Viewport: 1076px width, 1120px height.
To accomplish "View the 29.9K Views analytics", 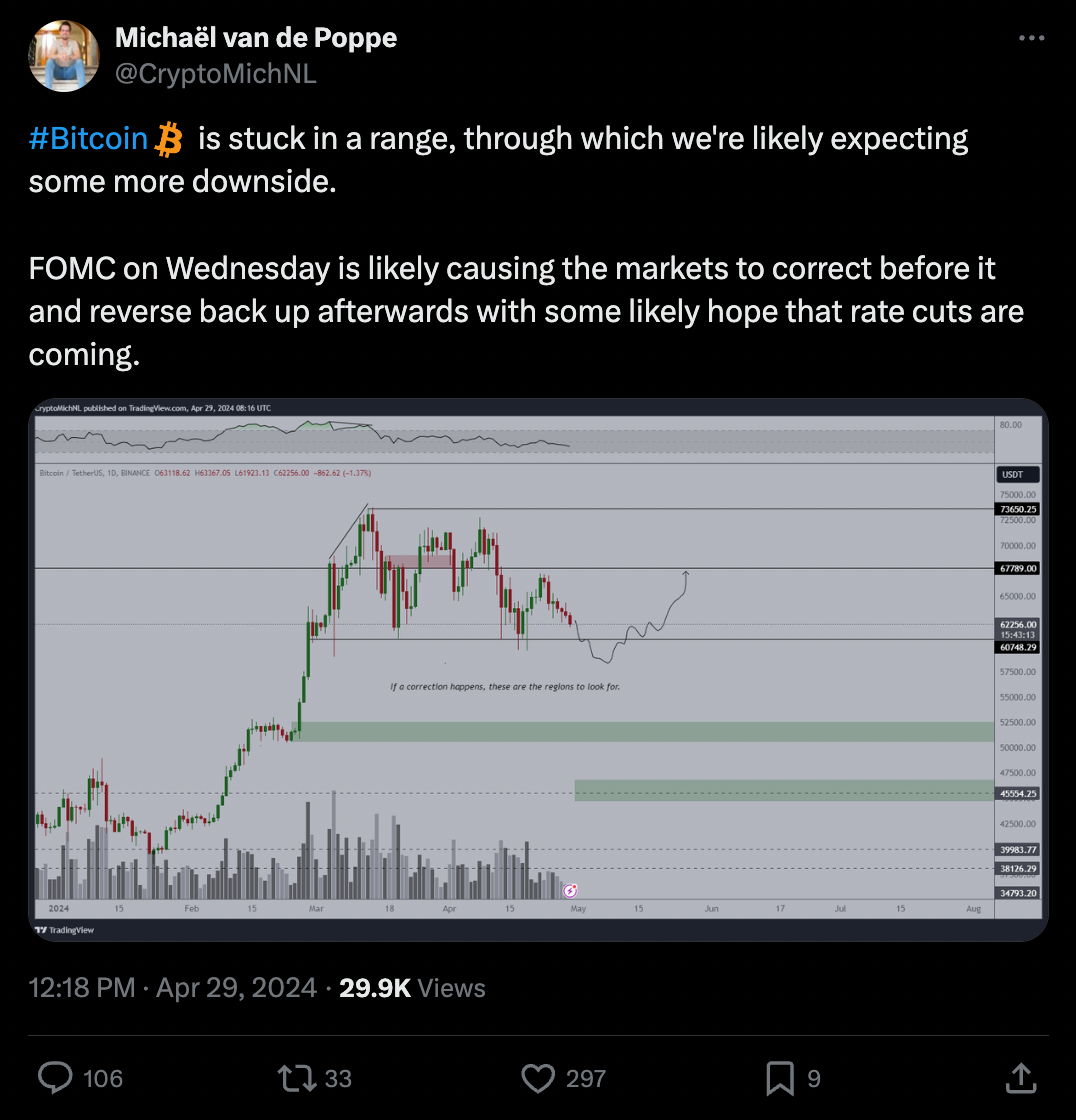I will [x=412, y=988].
